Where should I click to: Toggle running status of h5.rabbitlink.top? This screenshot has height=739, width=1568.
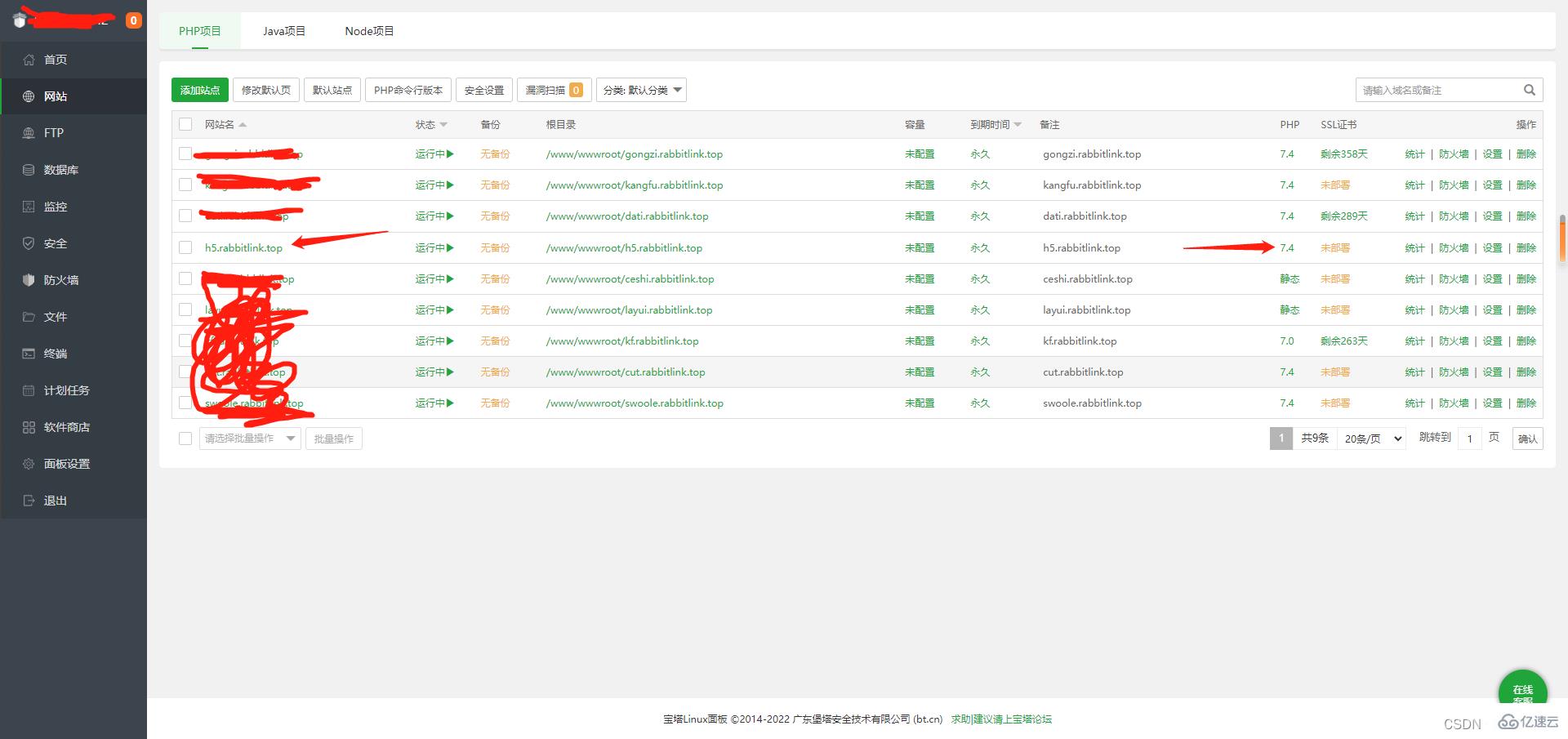(434, 247)
